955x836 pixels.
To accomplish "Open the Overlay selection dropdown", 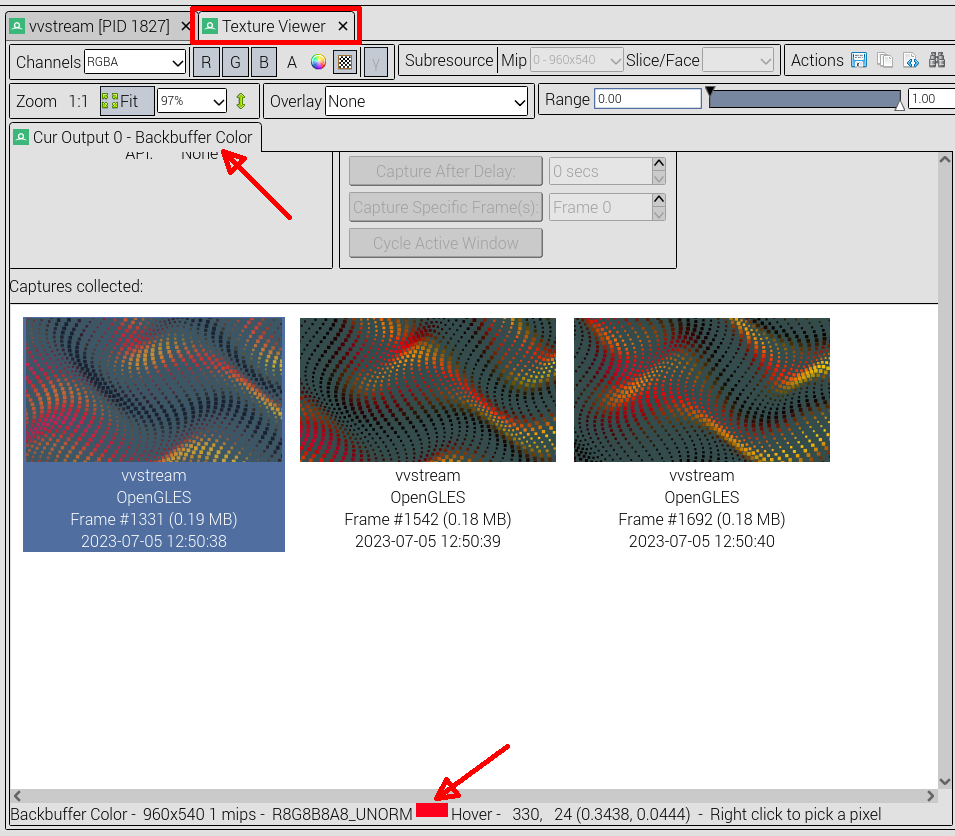I will coord(425,100).
